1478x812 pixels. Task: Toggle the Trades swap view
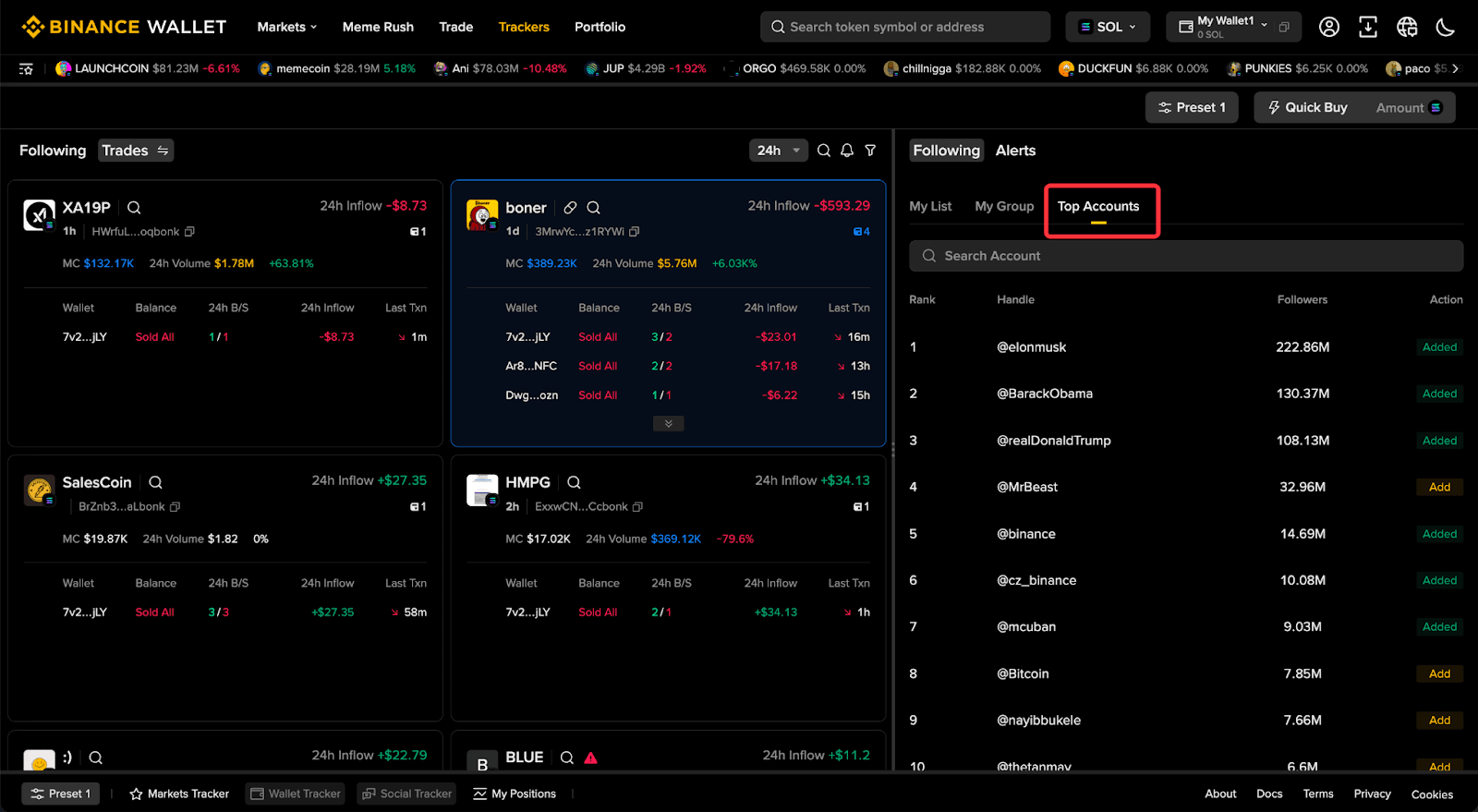[x=136, y=151]
